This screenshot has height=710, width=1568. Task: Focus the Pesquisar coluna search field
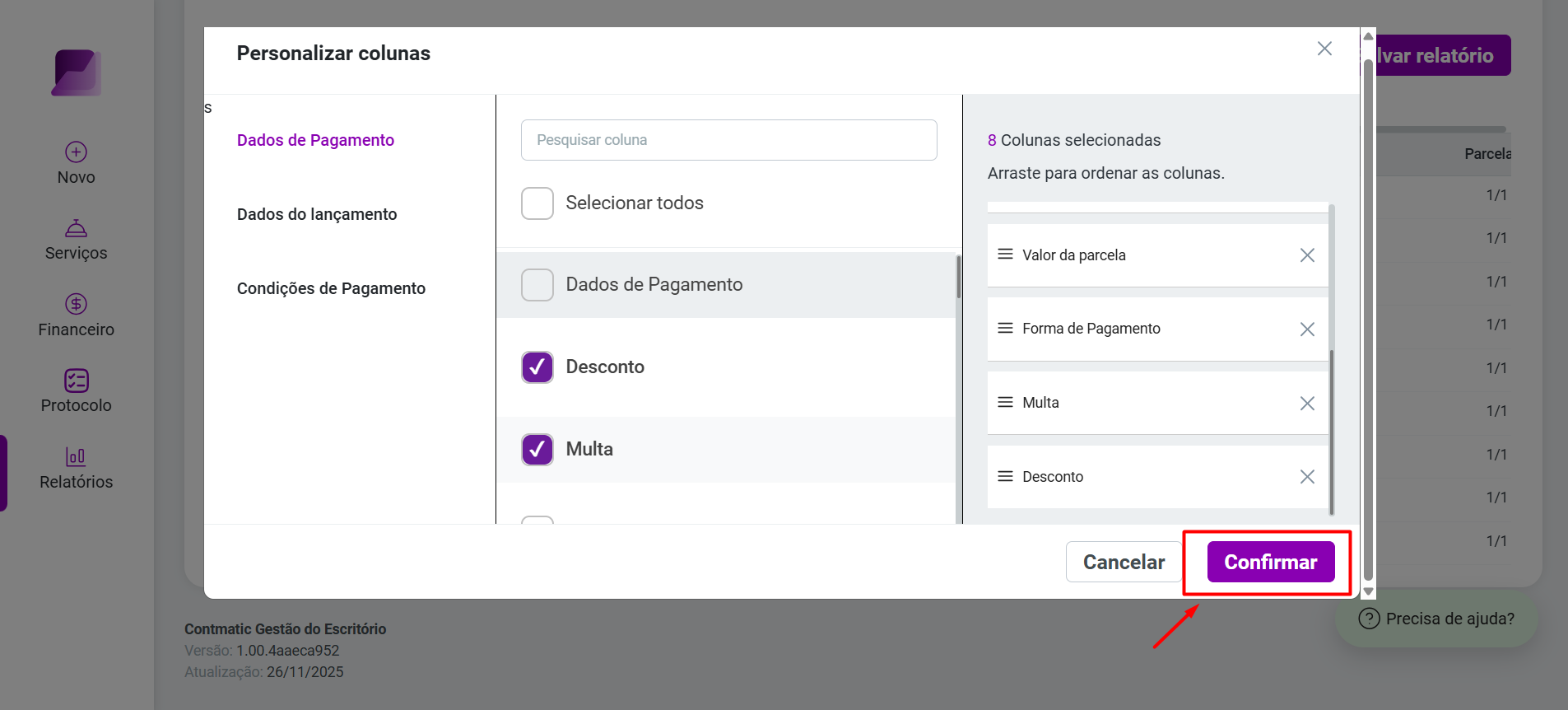pyautogui.click(x=729, y=140)
